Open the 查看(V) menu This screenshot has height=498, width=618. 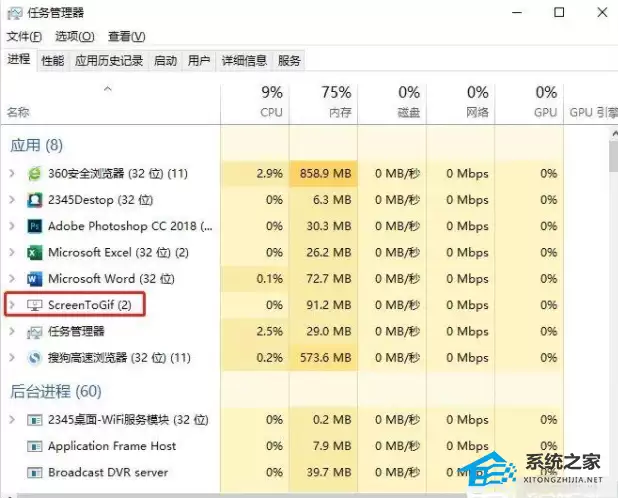[x=127, y=37]
